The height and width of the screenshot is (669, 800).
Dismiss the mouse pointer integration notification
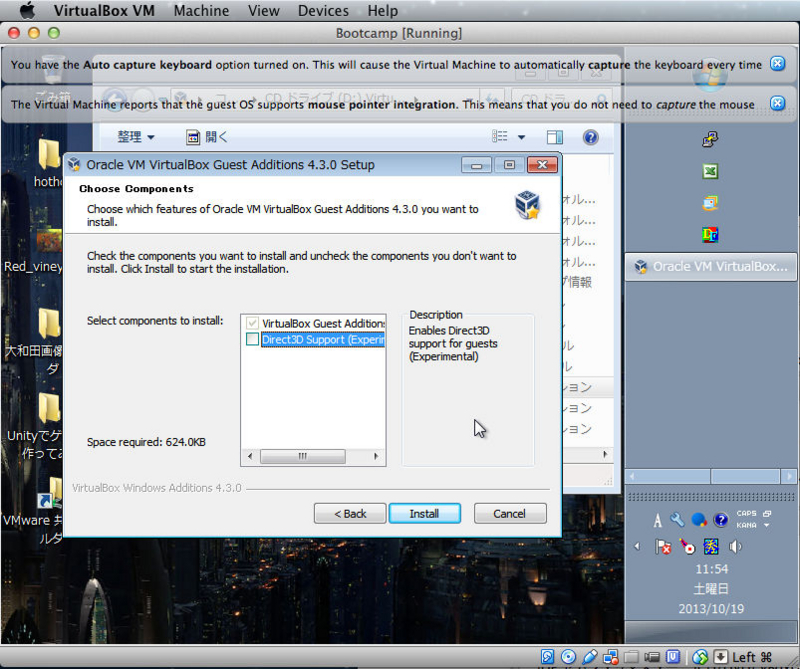[777, 103]
